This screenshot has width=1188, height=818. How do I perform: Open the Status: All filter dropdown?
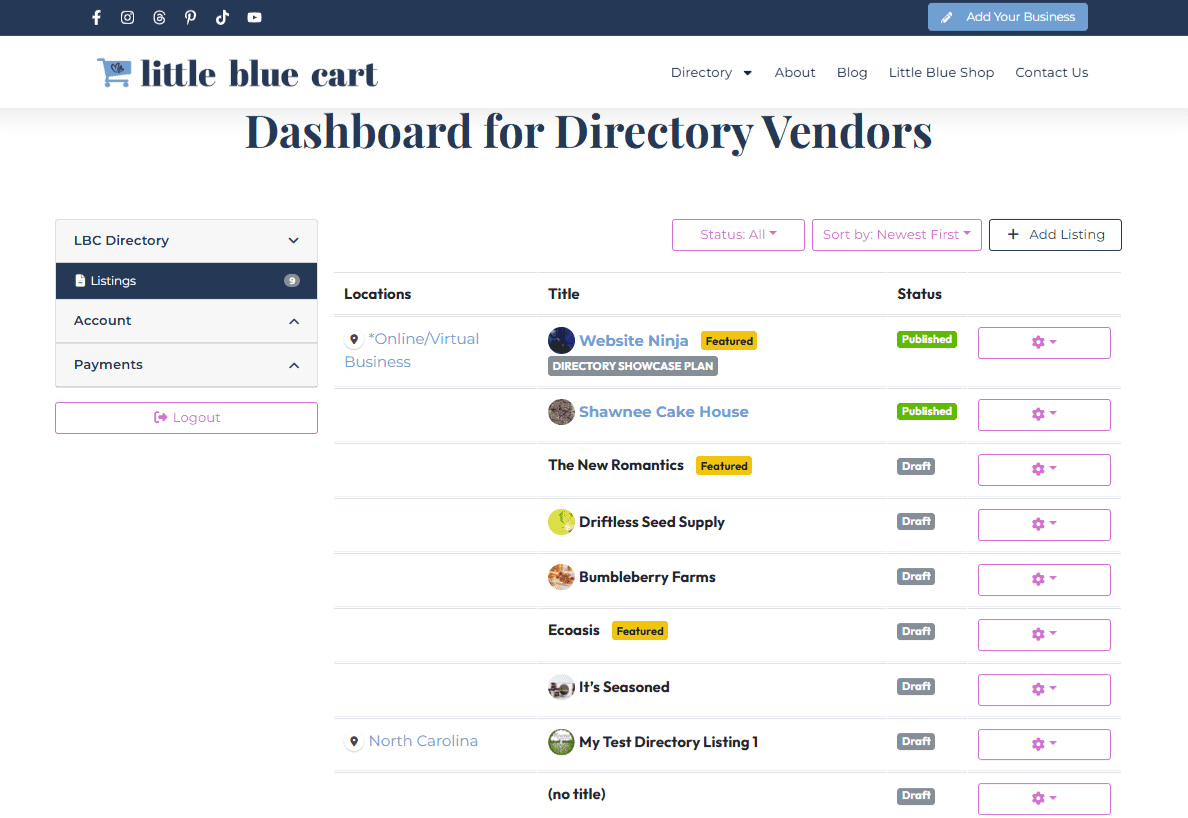pos(738,235)
